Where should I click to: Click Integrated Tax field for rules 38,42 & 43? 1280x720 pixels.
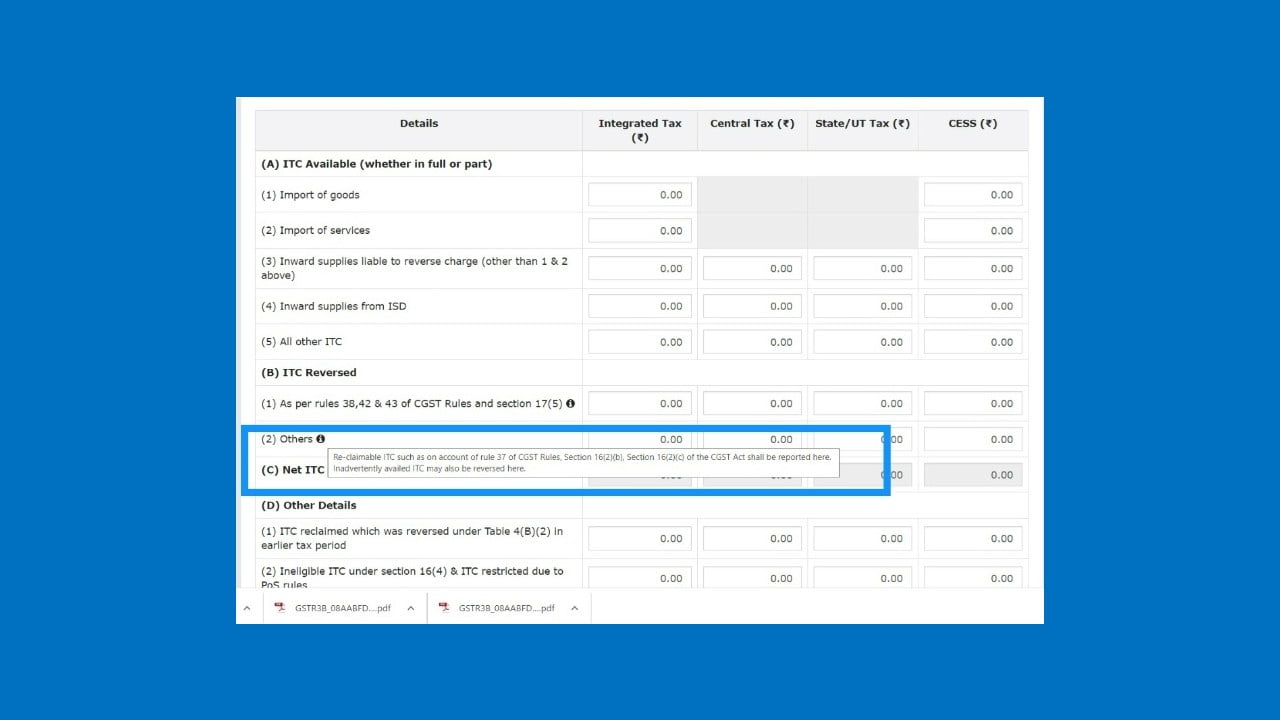coord(639,404)
